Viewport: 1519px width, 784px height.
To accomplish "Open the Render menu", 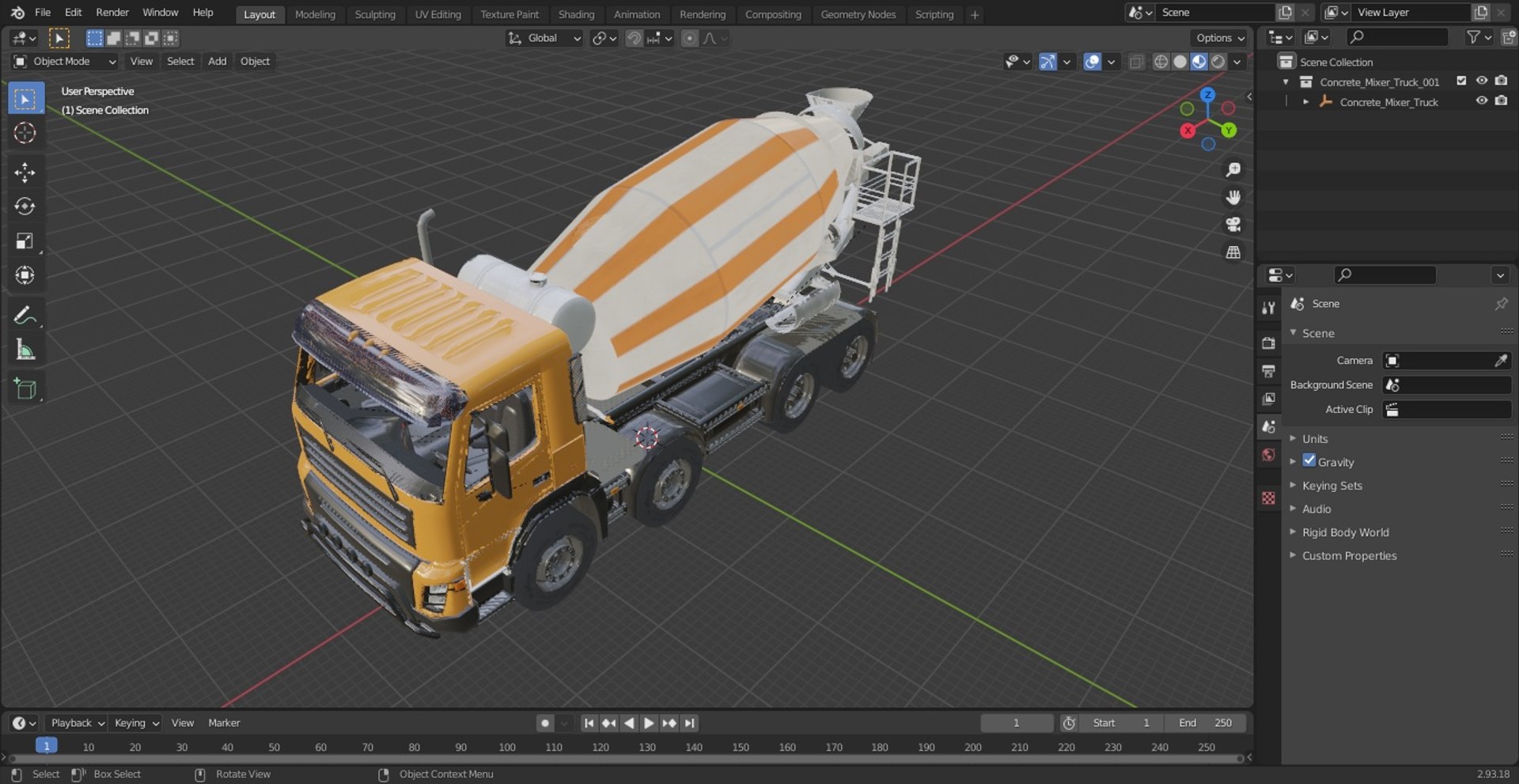I will click(x=112, y=13).
